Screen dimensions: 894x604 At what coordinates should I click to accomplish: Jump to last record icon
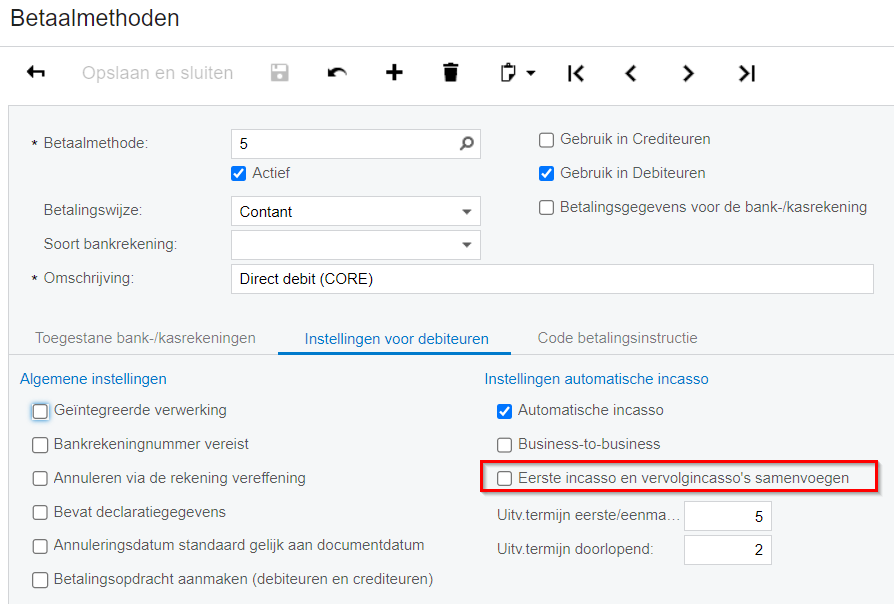(x=746, y=73)
